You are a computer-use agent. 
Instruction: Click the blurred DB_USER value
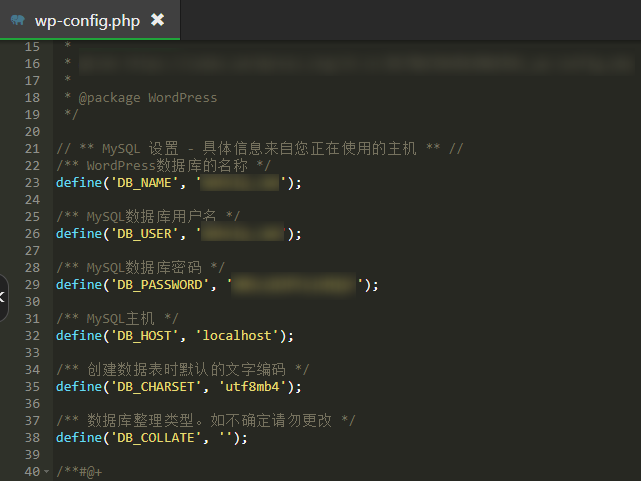coord(242,234)
